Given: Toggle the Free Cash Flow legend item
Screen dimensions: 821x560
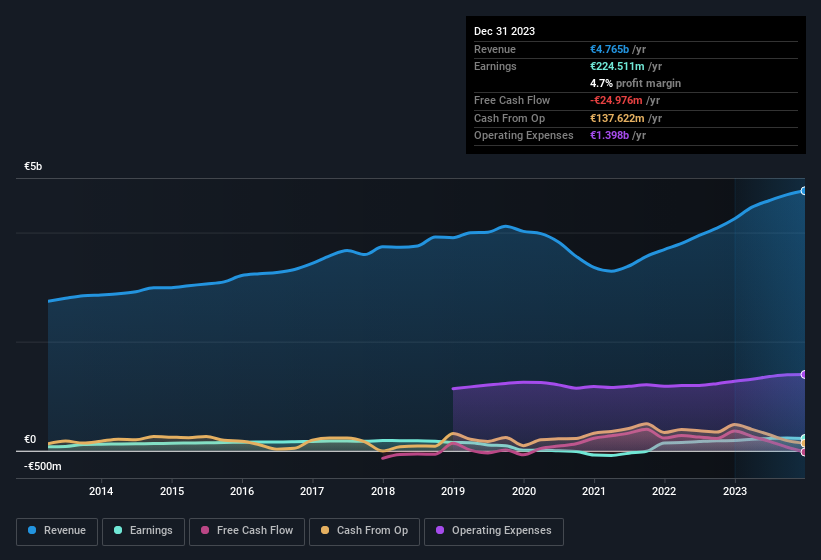Looking at the screenshot, I should pos(247,531).
